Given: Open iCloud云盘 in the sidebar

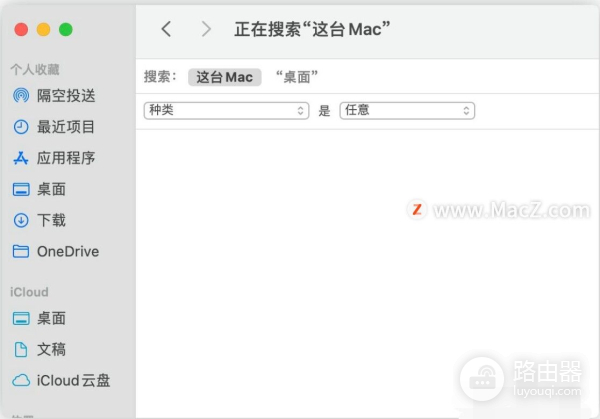Looking at the screenshot, I should (73, 381).
